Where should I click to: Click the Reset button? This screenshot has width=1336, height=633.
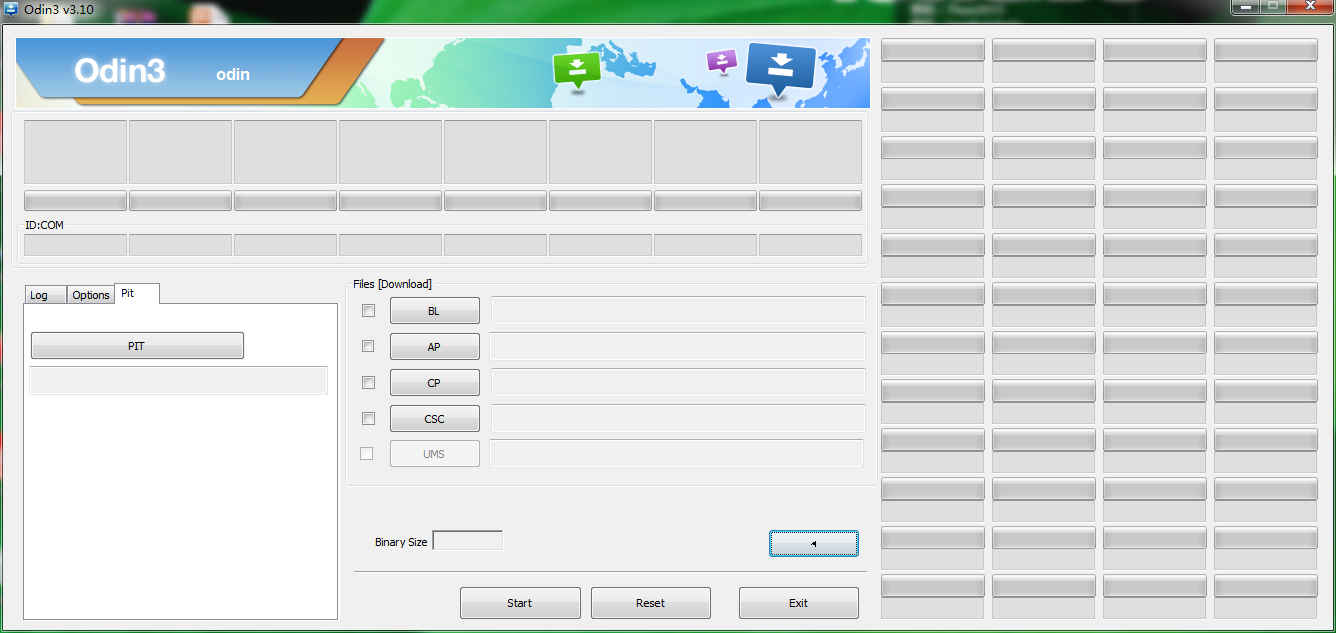(650, 603)
